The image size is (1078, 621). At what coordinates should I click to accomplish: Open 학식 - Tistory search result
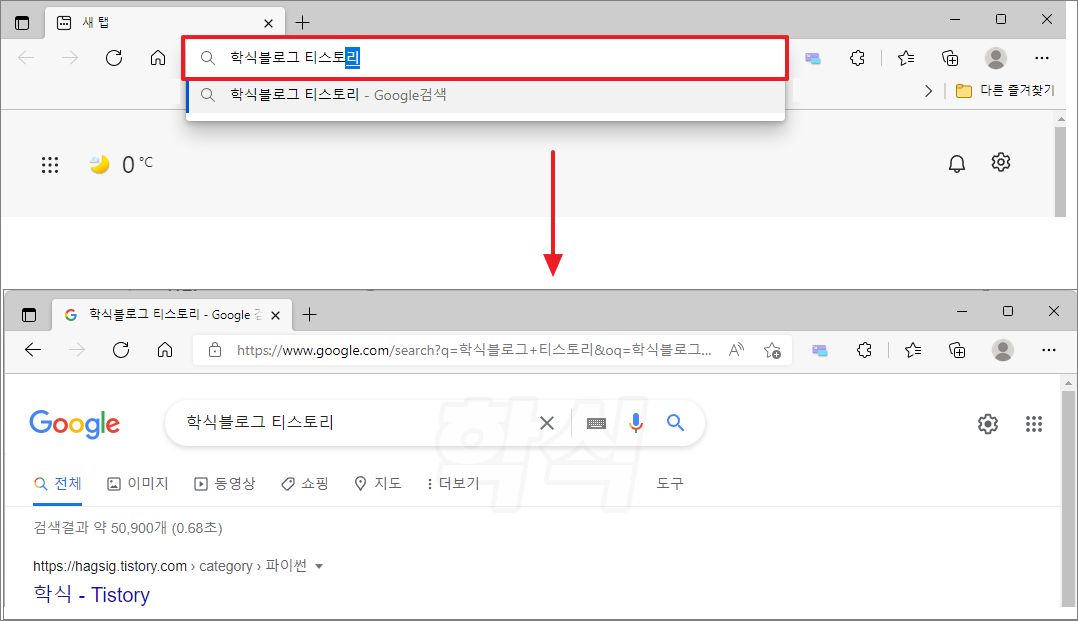pos(91,594)
